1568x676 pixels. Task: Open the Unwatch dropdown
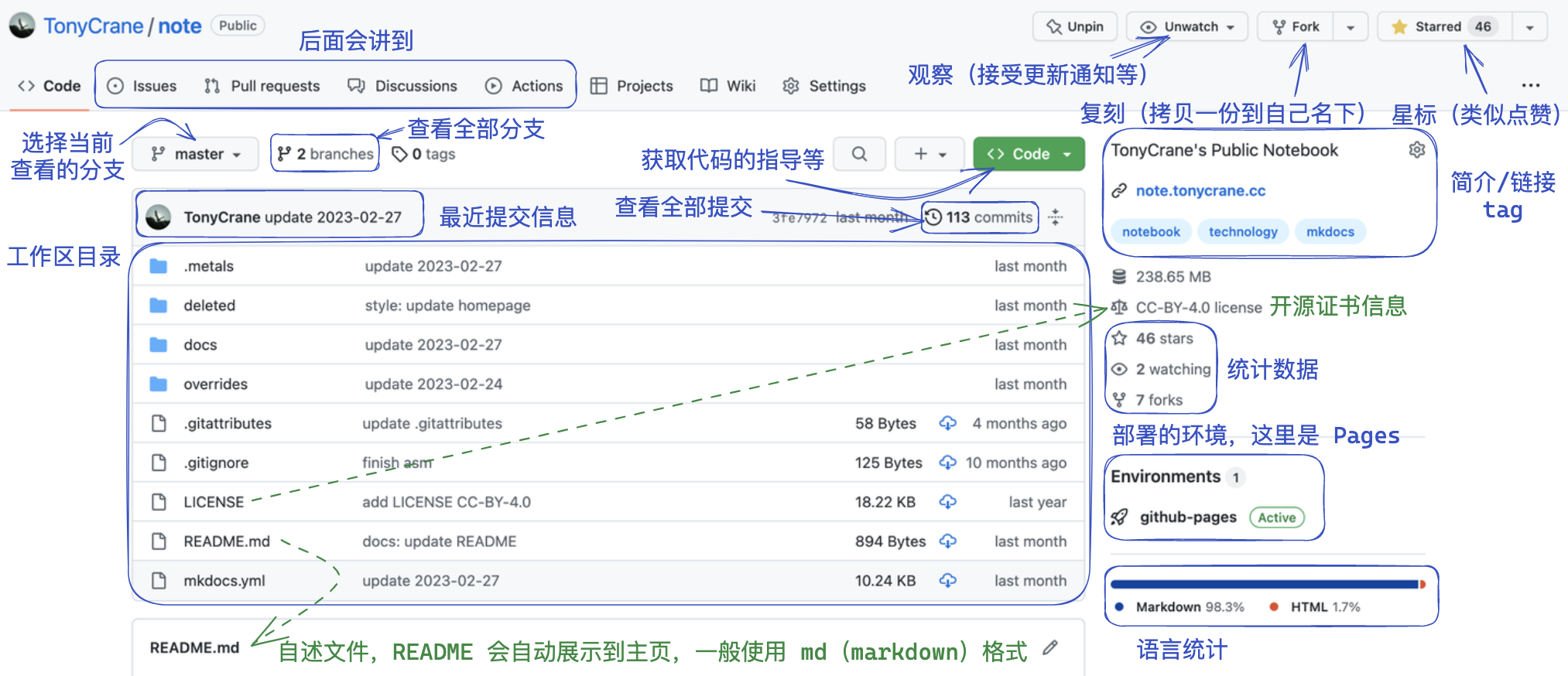[x=1187, y=27]
